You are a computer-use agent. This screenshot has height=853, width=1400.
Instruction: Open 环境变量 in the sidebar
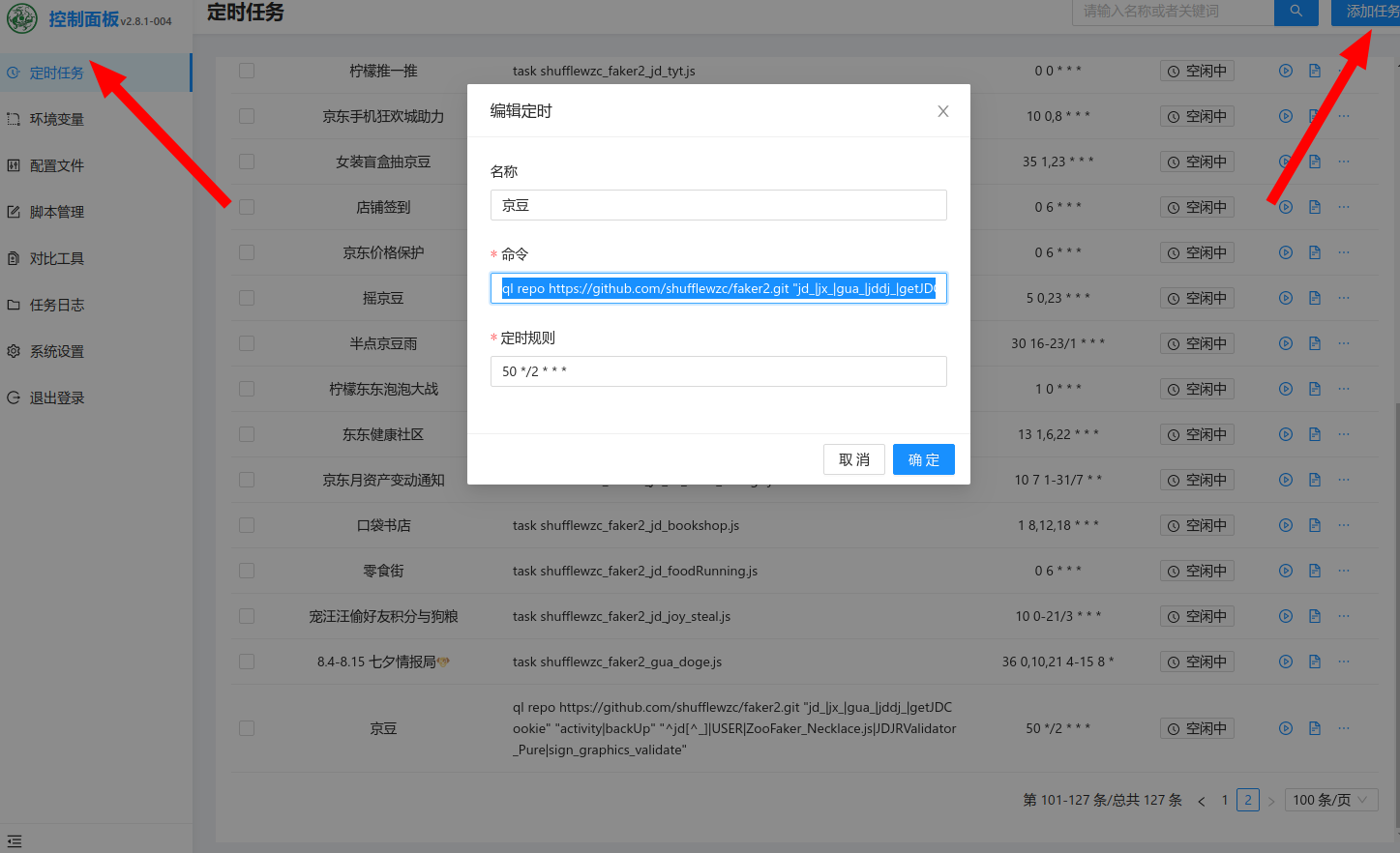[96, 119]
